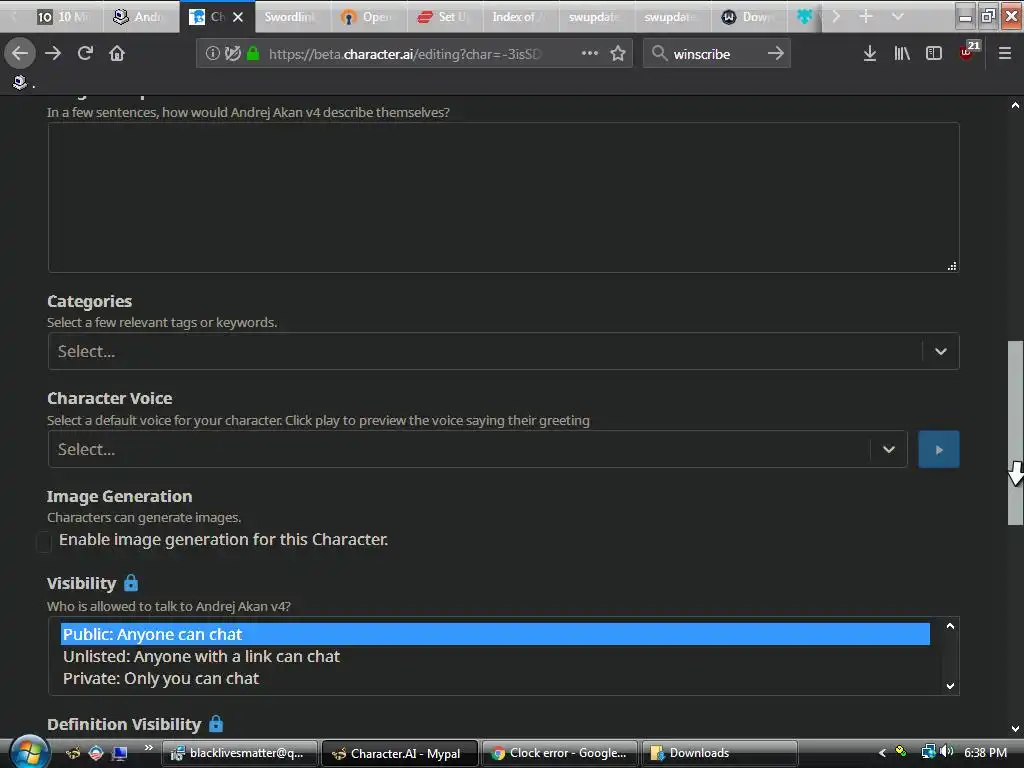
Task: Click the show desktop quick launch icon
Action: click(120, 753)
